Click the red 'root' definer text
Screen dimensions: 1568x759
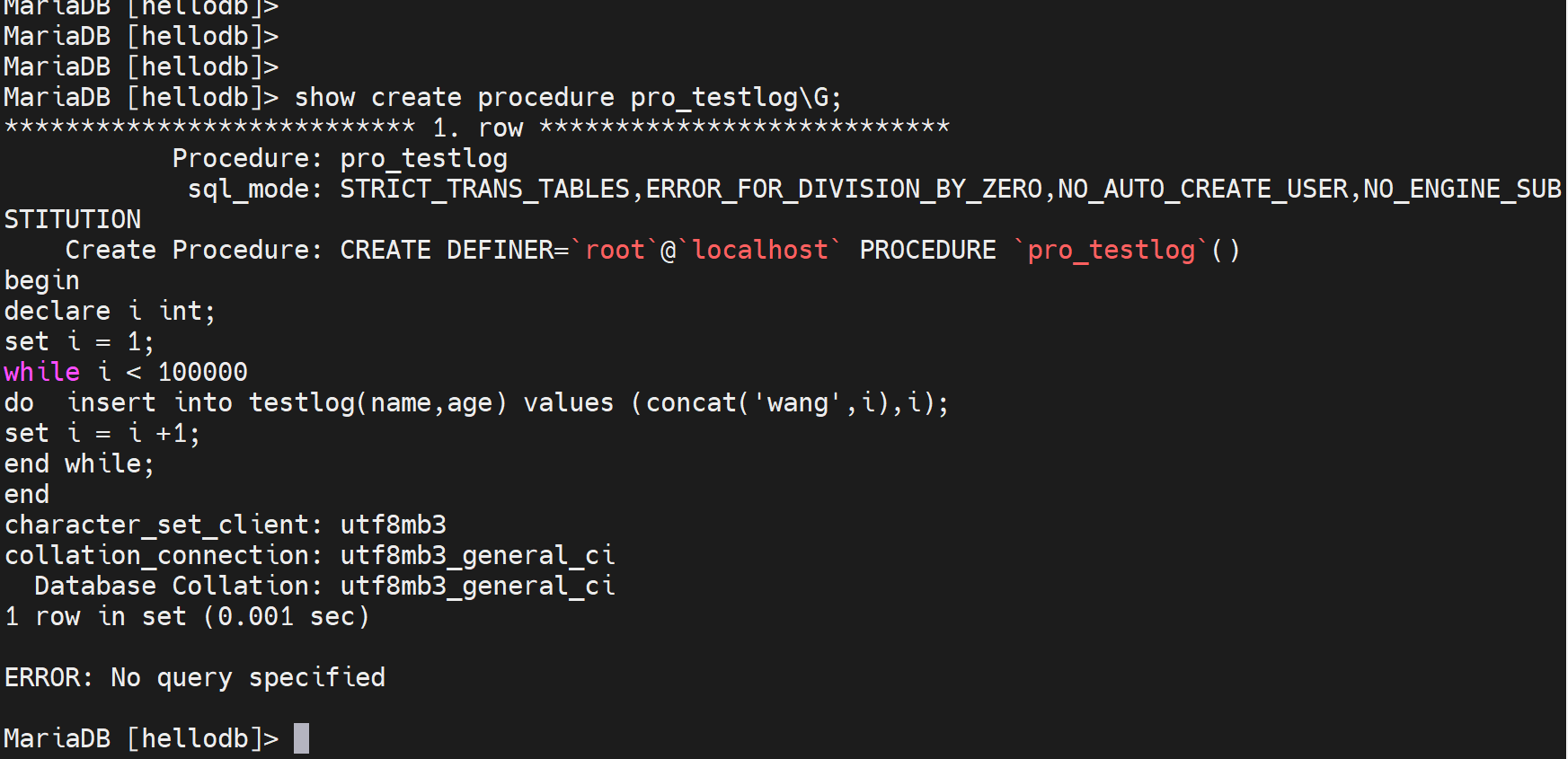(615, 250)
